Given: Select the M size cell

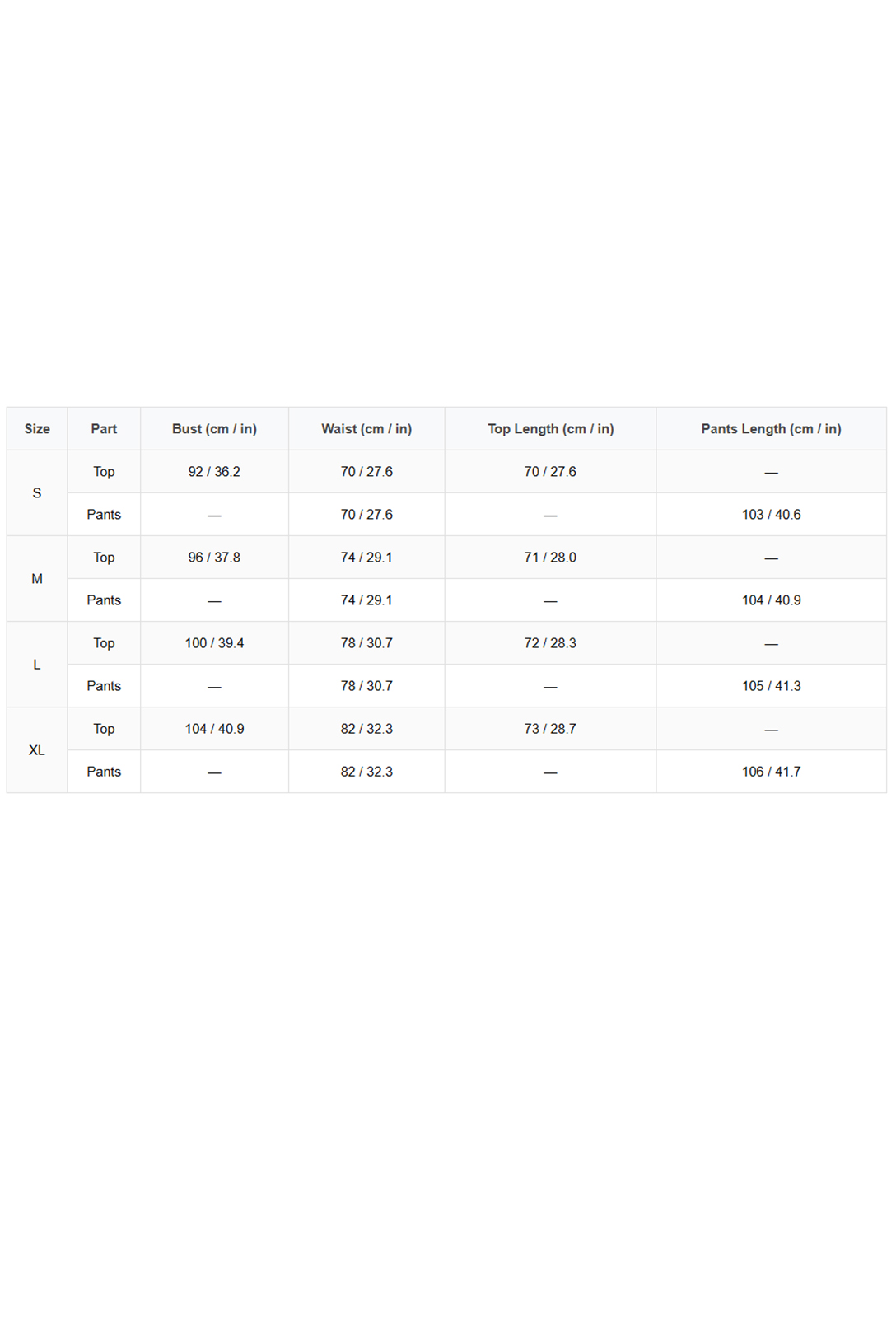Looking at the screenshot, I should pyautogui.click(x=37, y=579).
